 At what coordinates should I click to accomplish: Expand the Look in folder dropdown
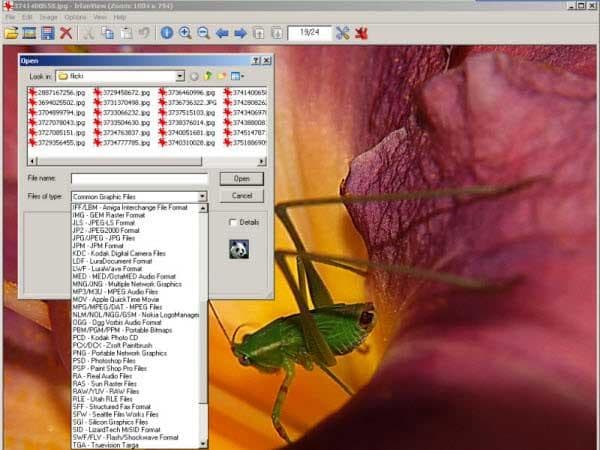[180, 76]
